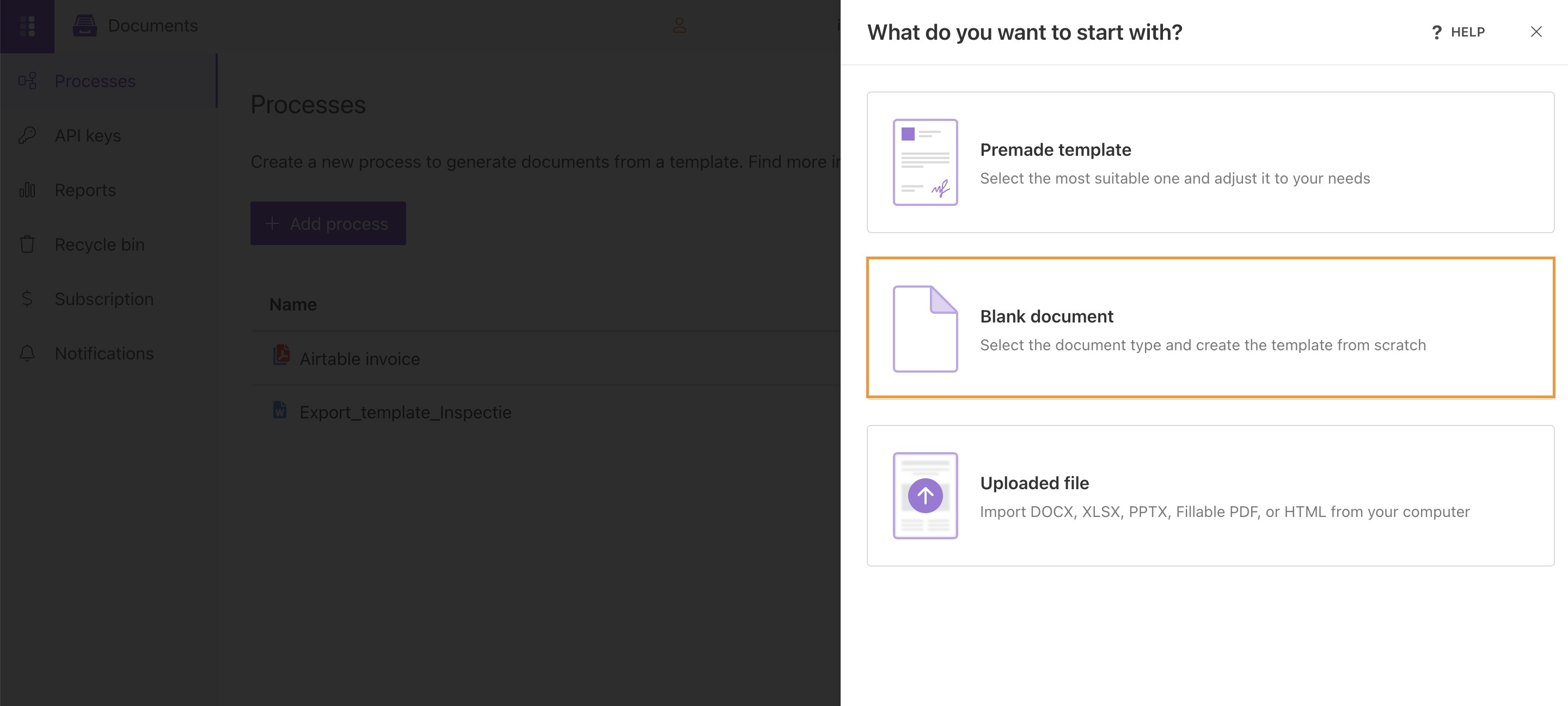Click the Reports bar-chart icon
The height and width of the screenshot is (706, 1568).
tap(27, 190)
